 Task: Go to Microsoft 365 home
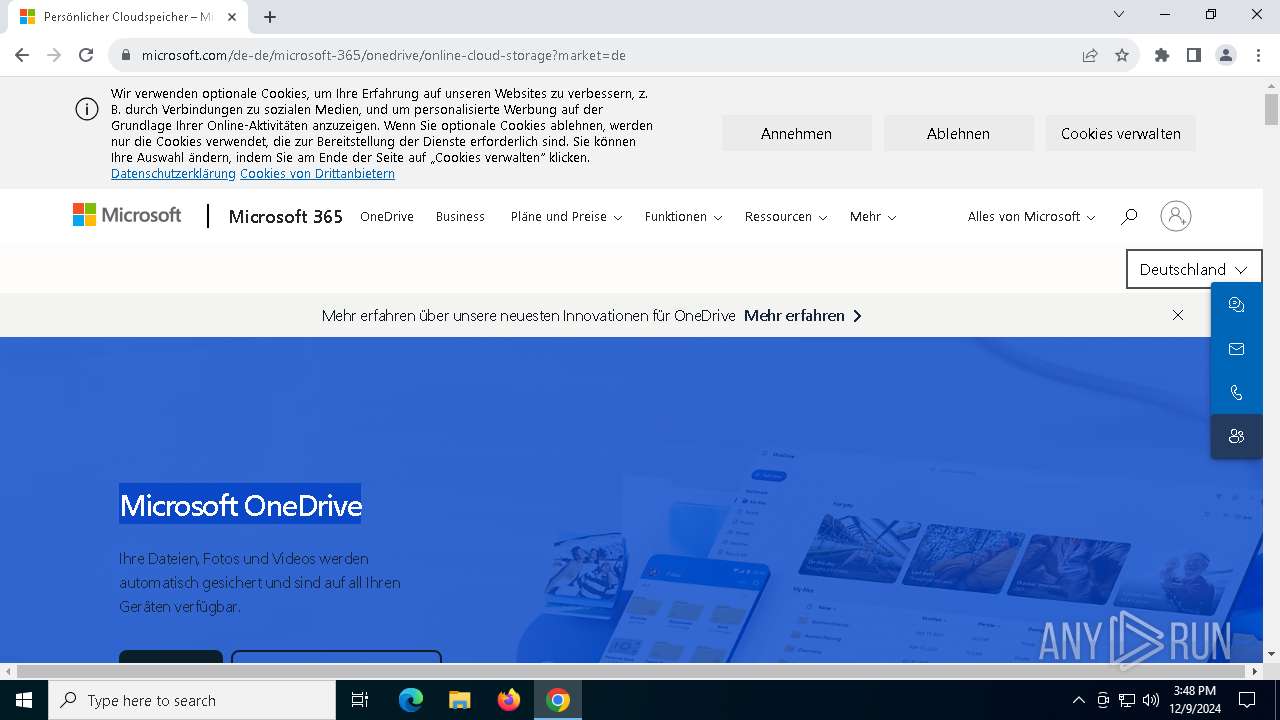pyautogui.click(x=286, y=216)
